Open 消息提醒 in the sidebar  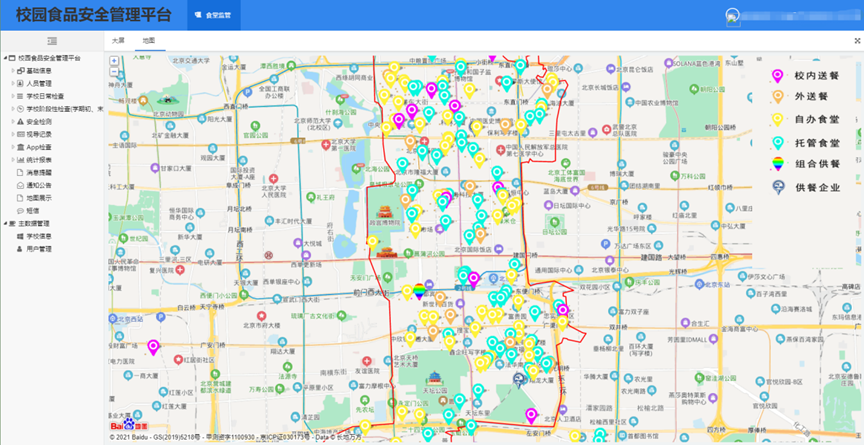(x=40, y=172)
